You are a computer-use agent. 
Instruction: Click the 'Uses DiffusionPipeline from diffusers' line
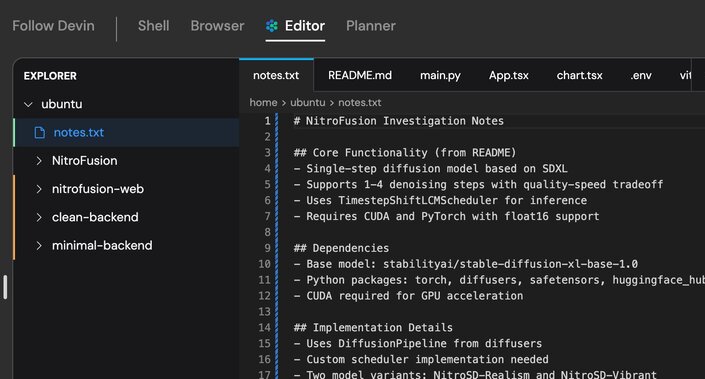(x=418, y=343)
